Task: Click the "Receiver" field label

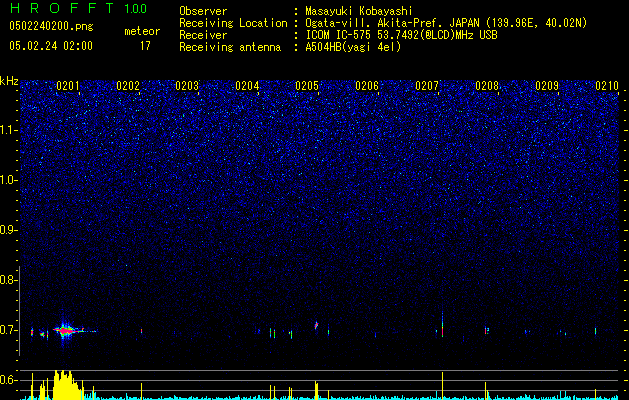Action: 203,35
